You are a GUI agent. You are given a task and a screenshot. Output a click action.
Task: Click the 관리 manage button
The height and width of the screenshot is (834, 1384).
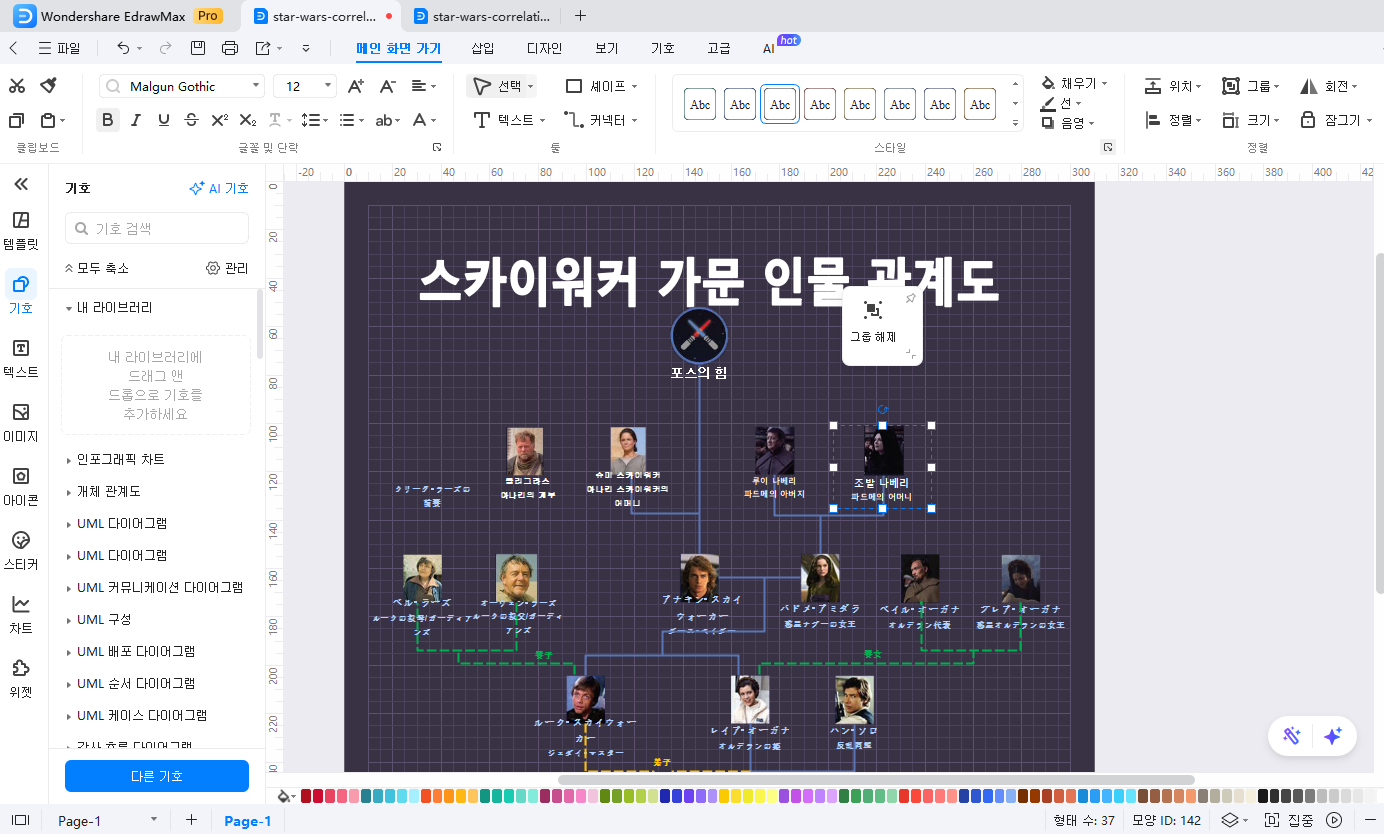tap(227, 268)
